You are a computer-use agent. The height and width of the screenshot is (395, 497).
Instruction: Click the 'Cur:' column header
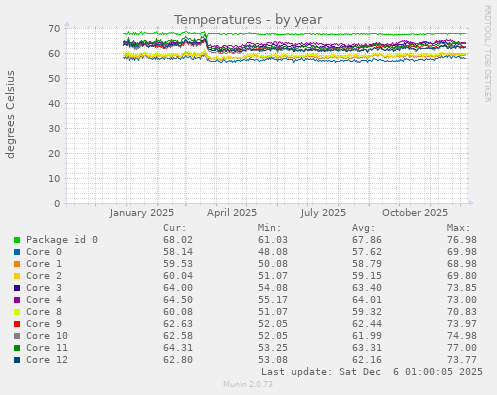click(175, 228)
